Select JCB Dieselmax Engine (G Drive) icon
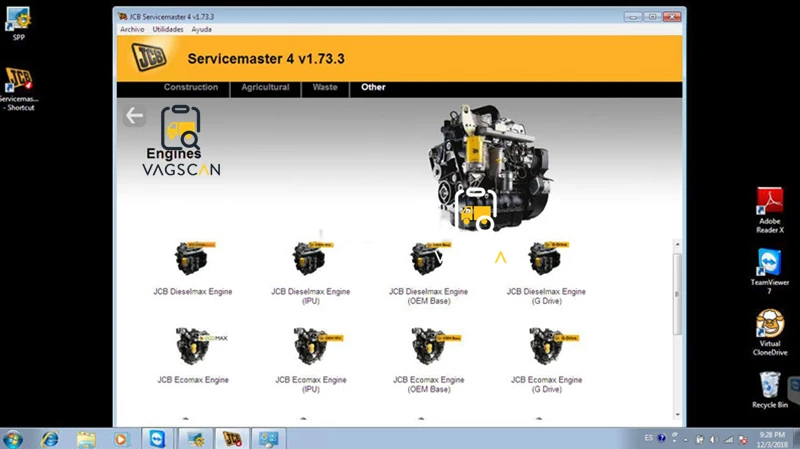Image resolution: width=800 pixels, height=449 pixels. (x=546, y=258)
